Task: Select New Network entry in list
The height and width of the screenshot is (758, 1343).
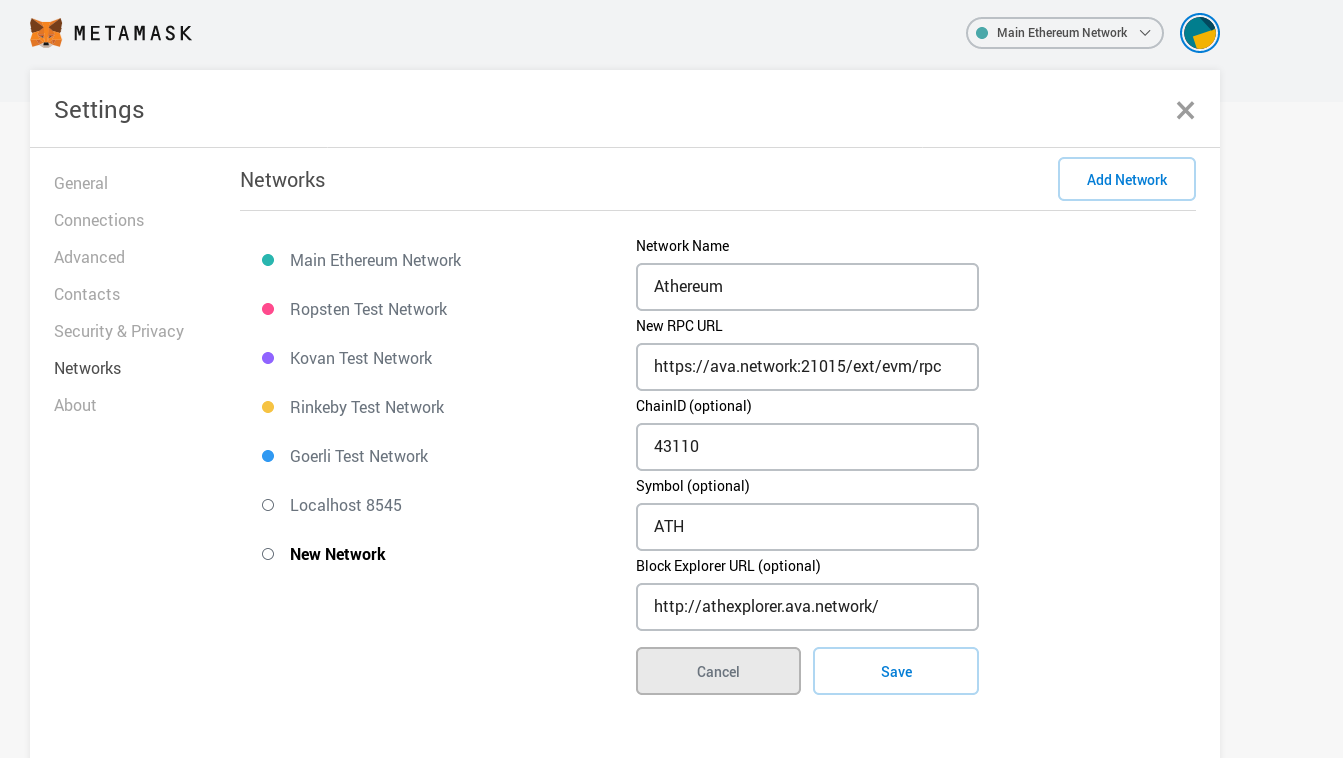Action: pyautogui.click(x=337, y=554)
